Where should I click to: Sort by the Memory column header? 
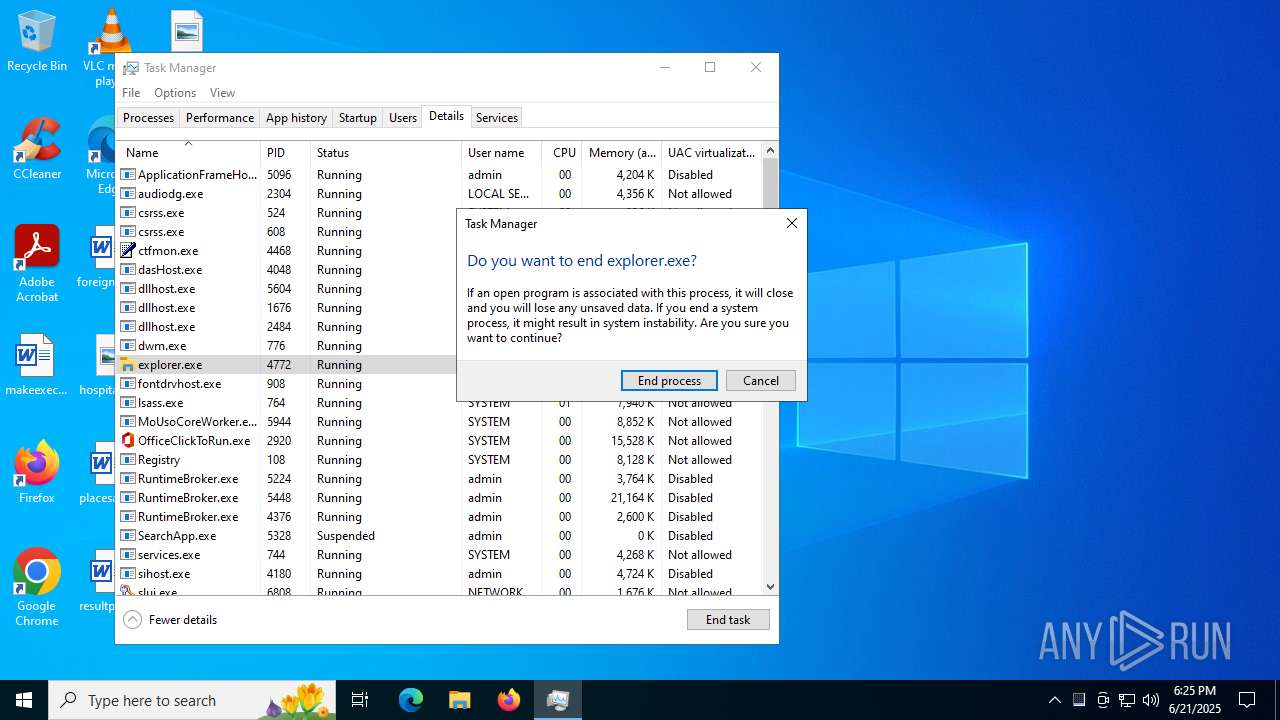point(621,153)
